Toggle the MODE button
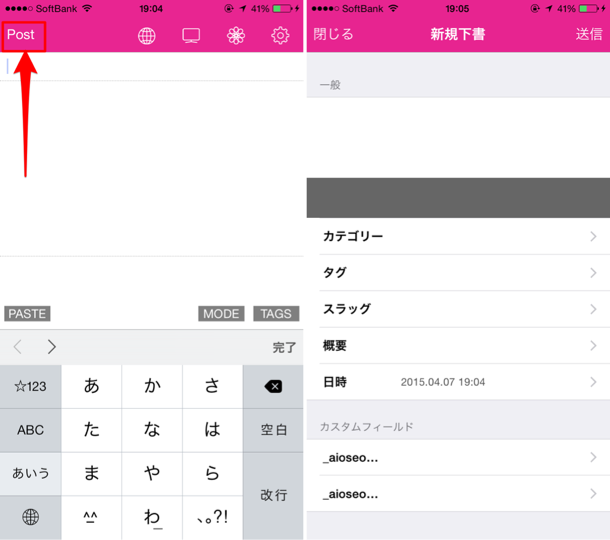The width and height of the screenshot is (610, 540). 221,314
